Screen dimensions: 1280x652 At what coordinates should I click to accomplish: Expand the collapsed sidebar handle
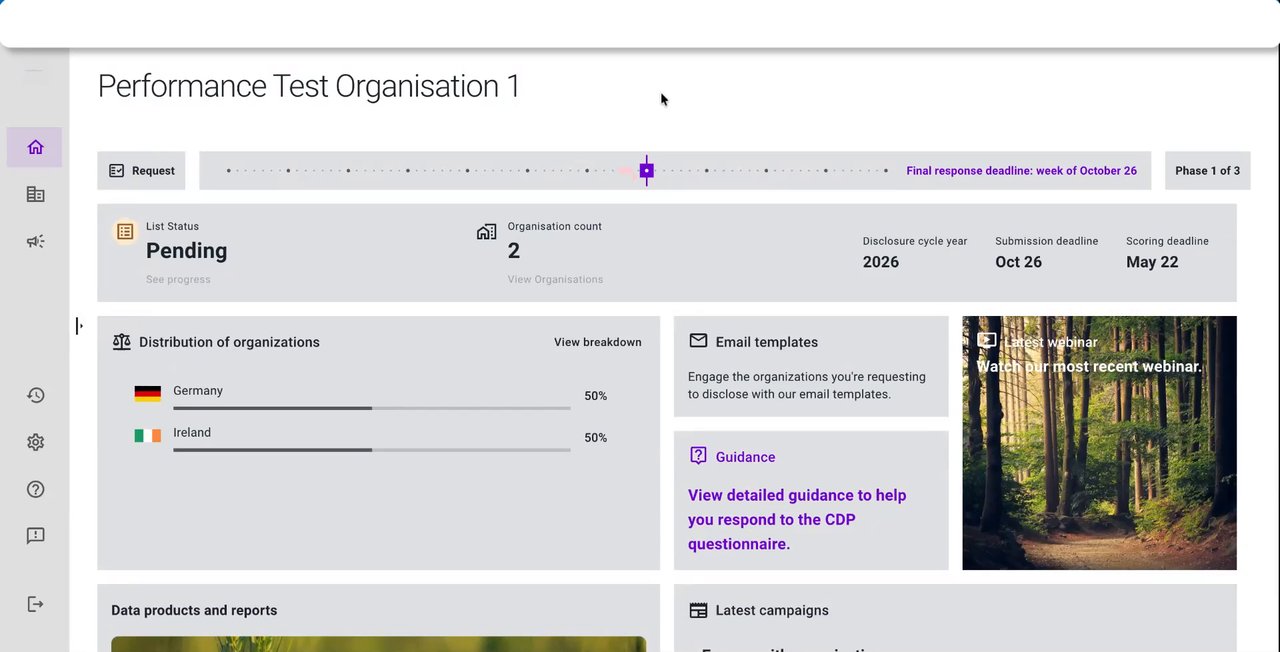coord(79,326)
